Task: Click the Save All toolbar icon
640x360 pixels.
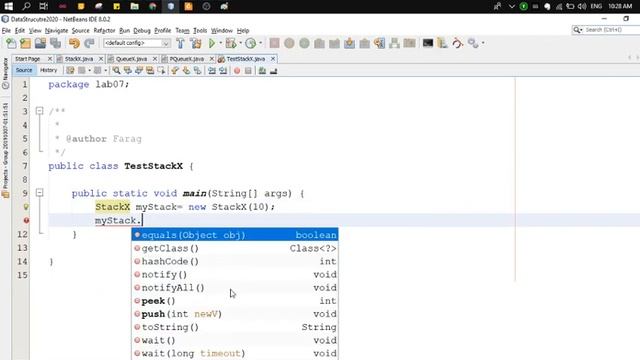Action: pos(55,43)
